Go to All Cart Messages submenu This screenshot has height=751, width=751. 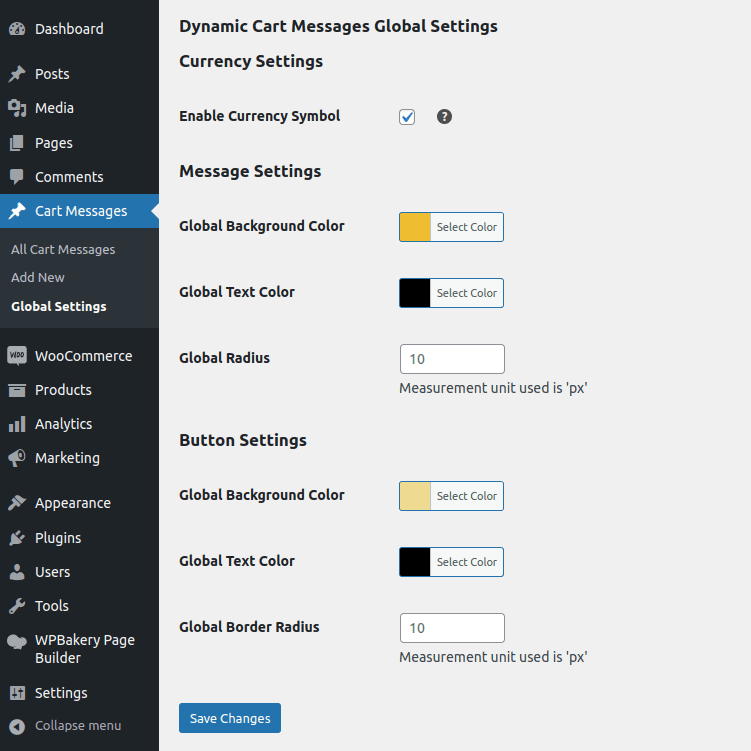[x=63, y=250]
